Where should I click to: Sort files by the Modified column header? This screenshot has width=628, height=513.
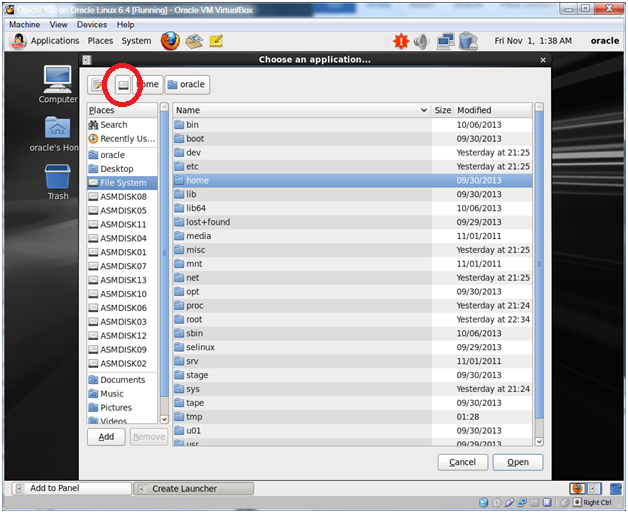pyautogui.click(x=490, y=110)
